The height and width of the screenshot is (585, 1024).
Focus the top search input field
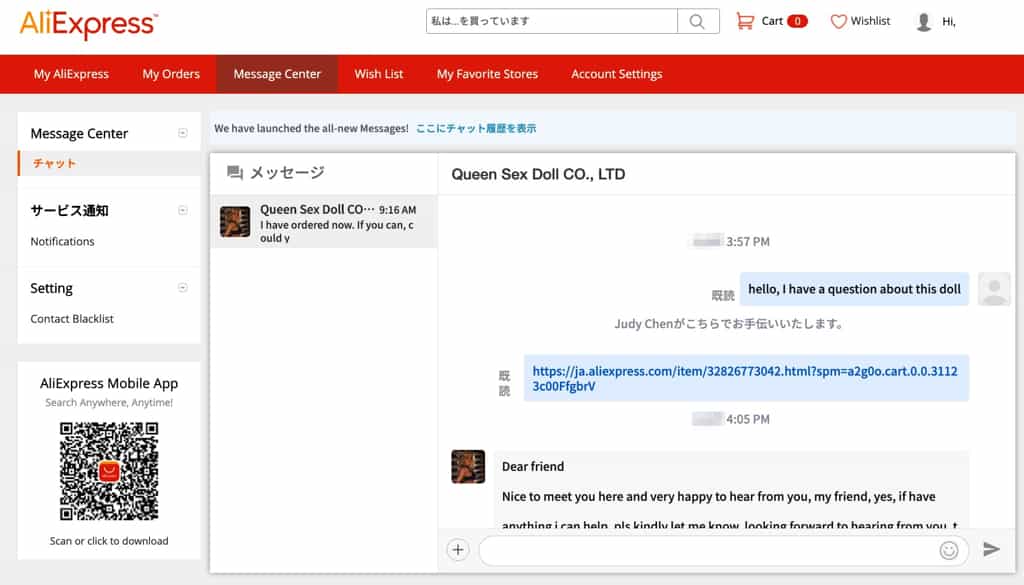(552, 22)
